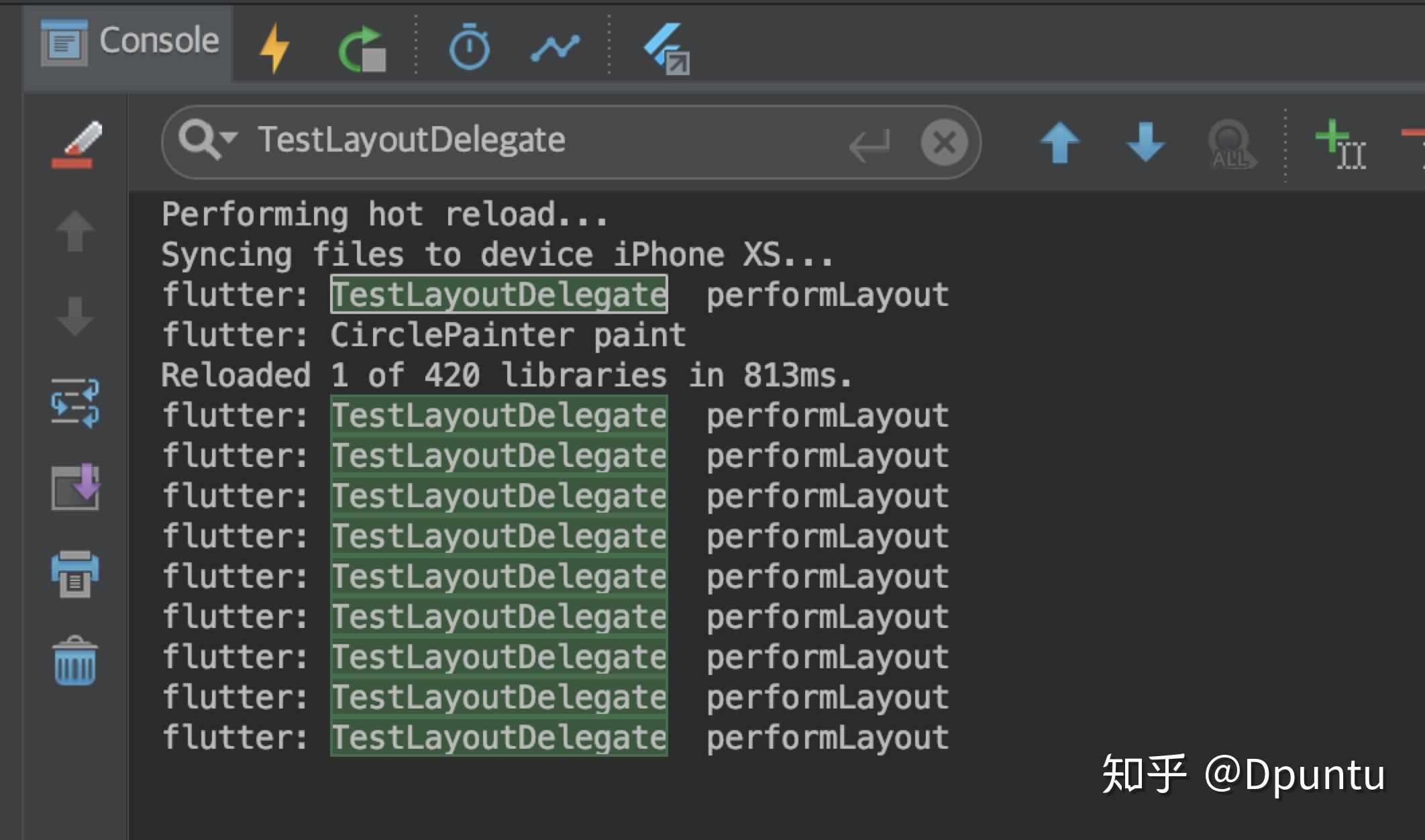The width and height of the screenshot is (1425, 840).
Task: Open the search history enter arrow
Action: [x=869, y=144]
